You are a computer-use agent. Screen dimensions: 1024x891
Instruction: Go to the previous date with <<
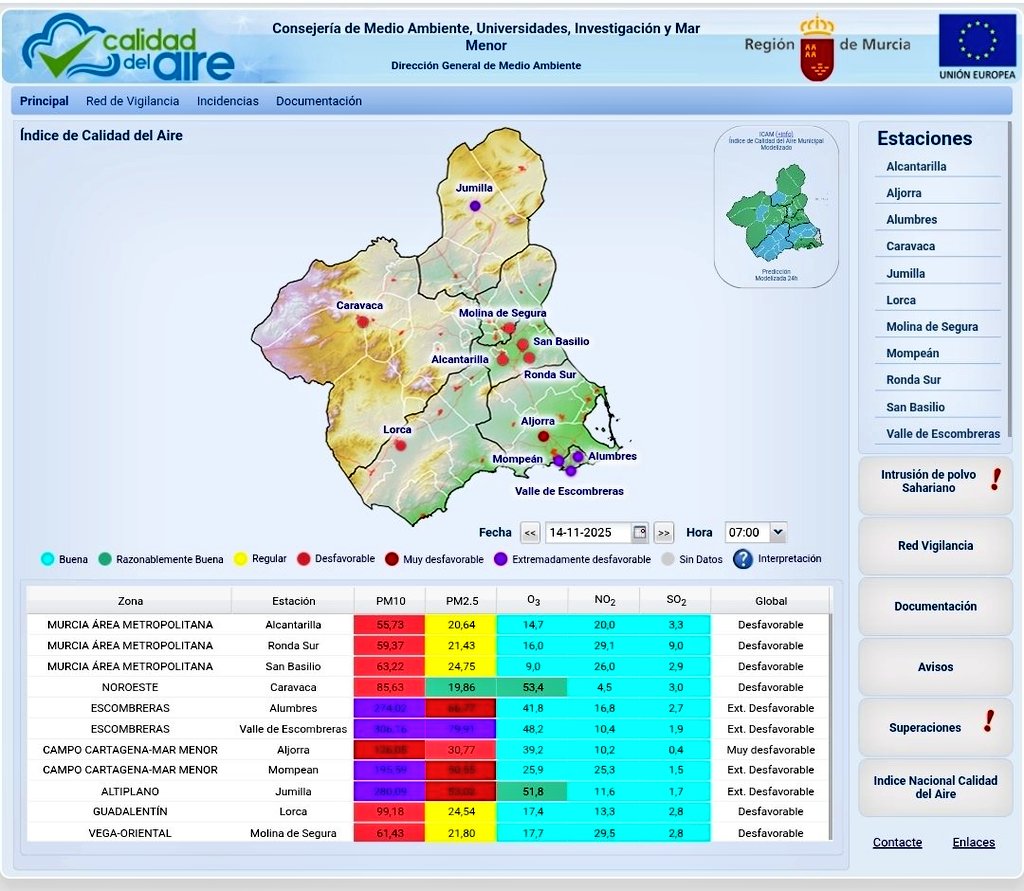(529, 532)
